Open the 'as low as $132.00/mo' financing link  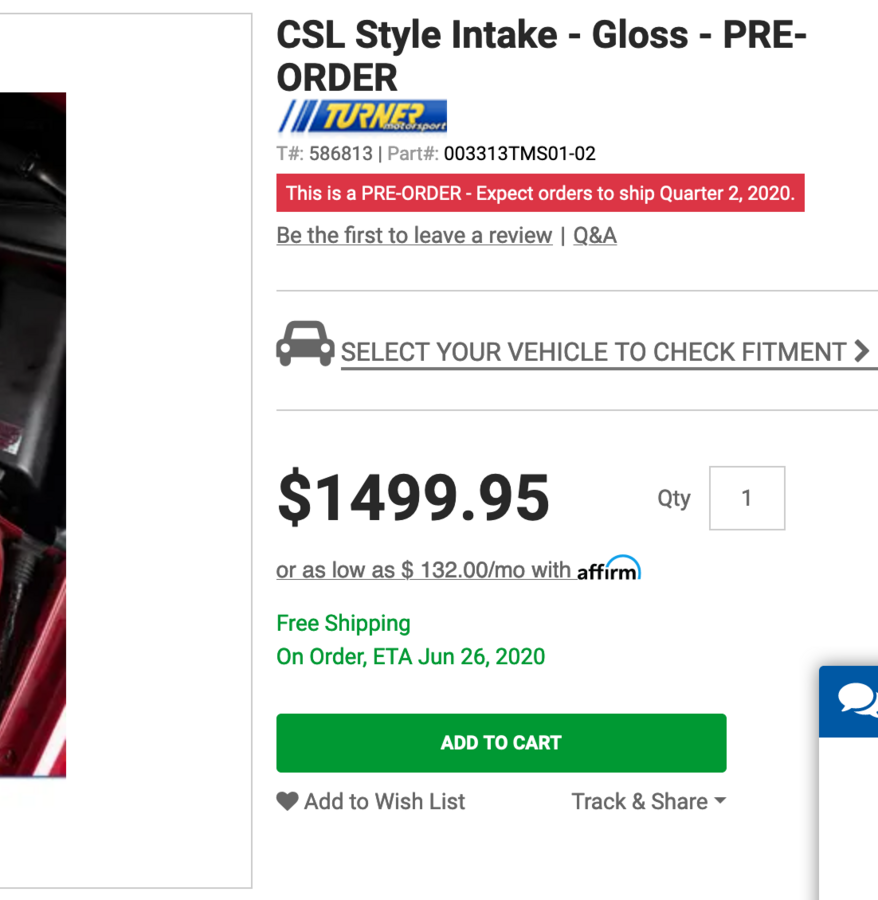[423, 570]
